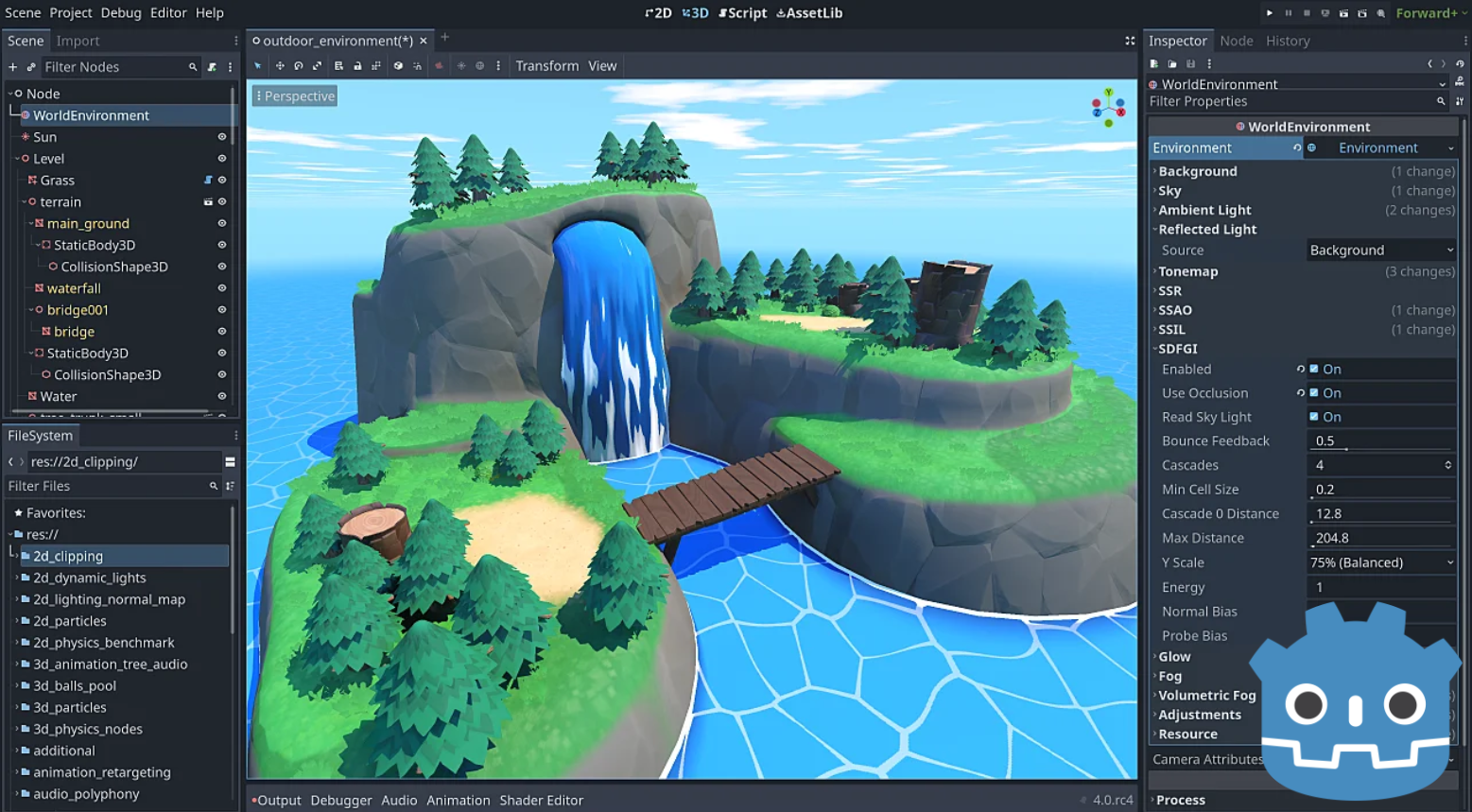Select the Move mode tool in viewport toolbar

[x=280, y=66]
